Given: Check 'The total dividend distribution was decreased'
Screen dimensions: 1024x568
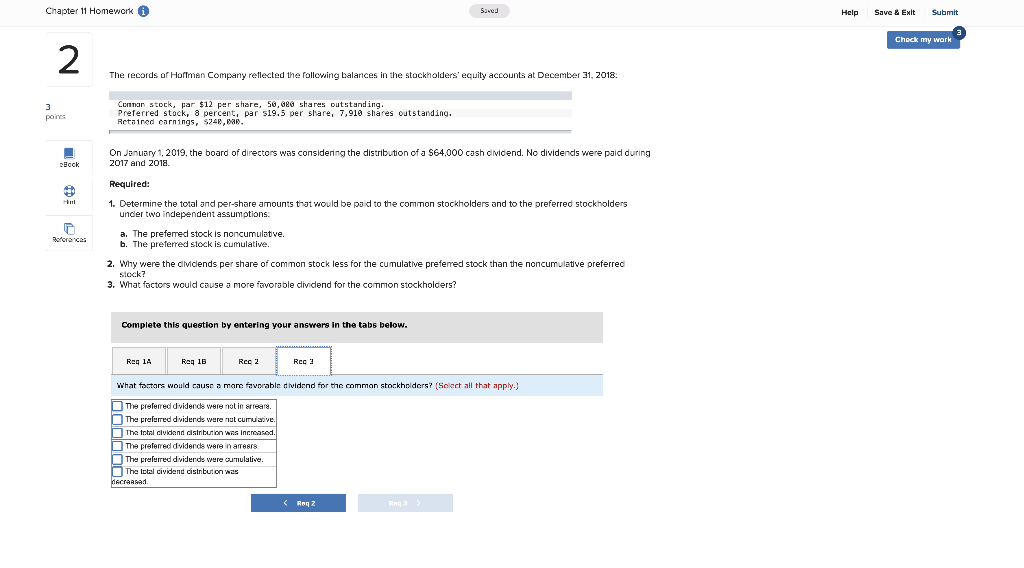Looking at the screenshot, I should [x=118, y=471].
